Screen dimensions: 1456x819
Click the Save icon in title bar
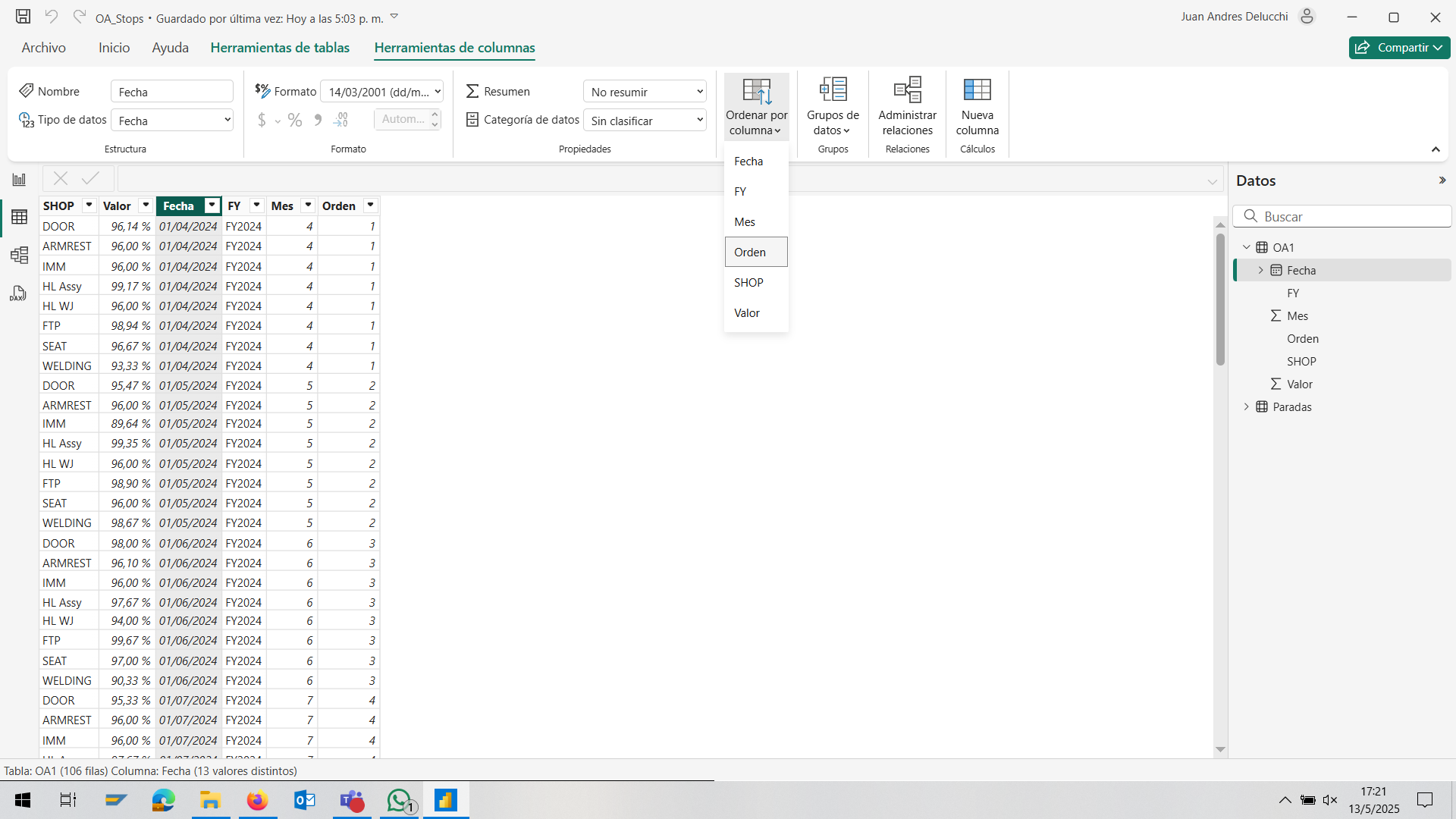(x=24, y=17)
